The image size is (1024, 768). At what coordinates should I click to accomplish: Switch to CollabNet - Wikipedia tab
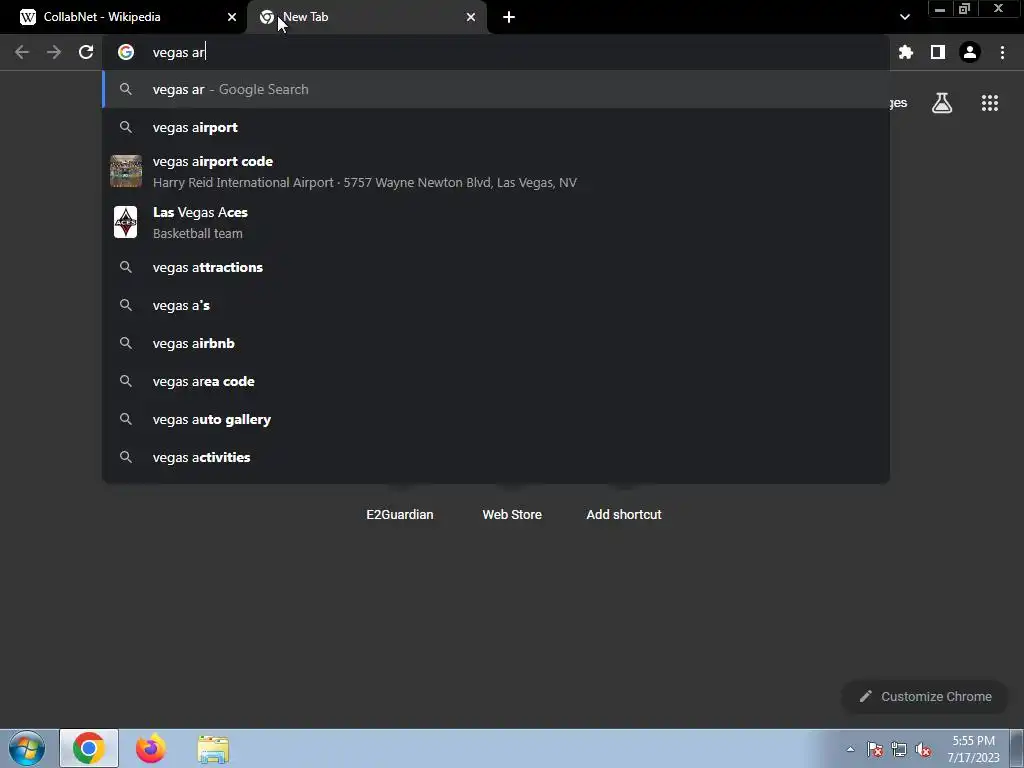click(x=123, y=17)
